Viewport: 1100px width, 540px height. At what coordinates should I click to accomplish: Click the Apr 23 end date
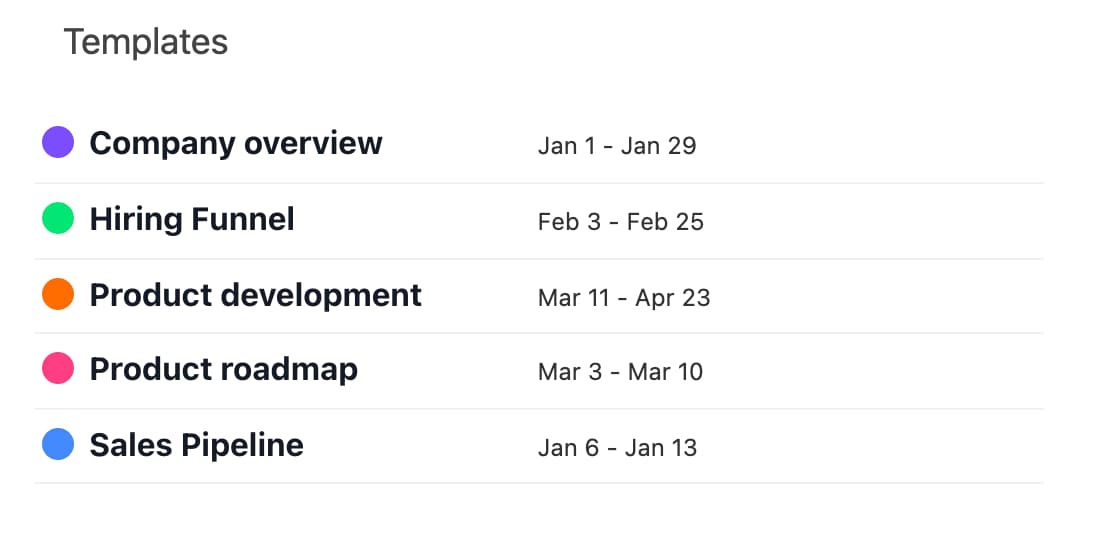[672, 298]
